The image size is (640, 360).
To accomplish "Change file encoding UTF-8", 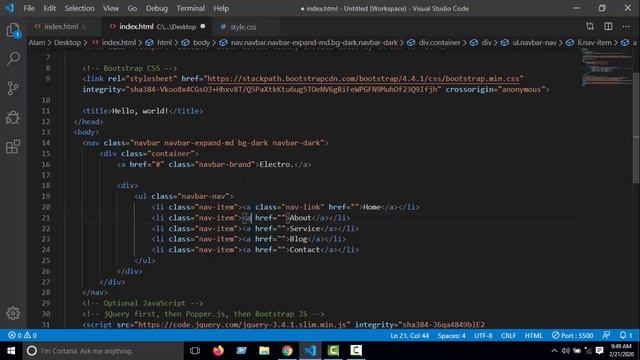I will [x=483, y=336].
